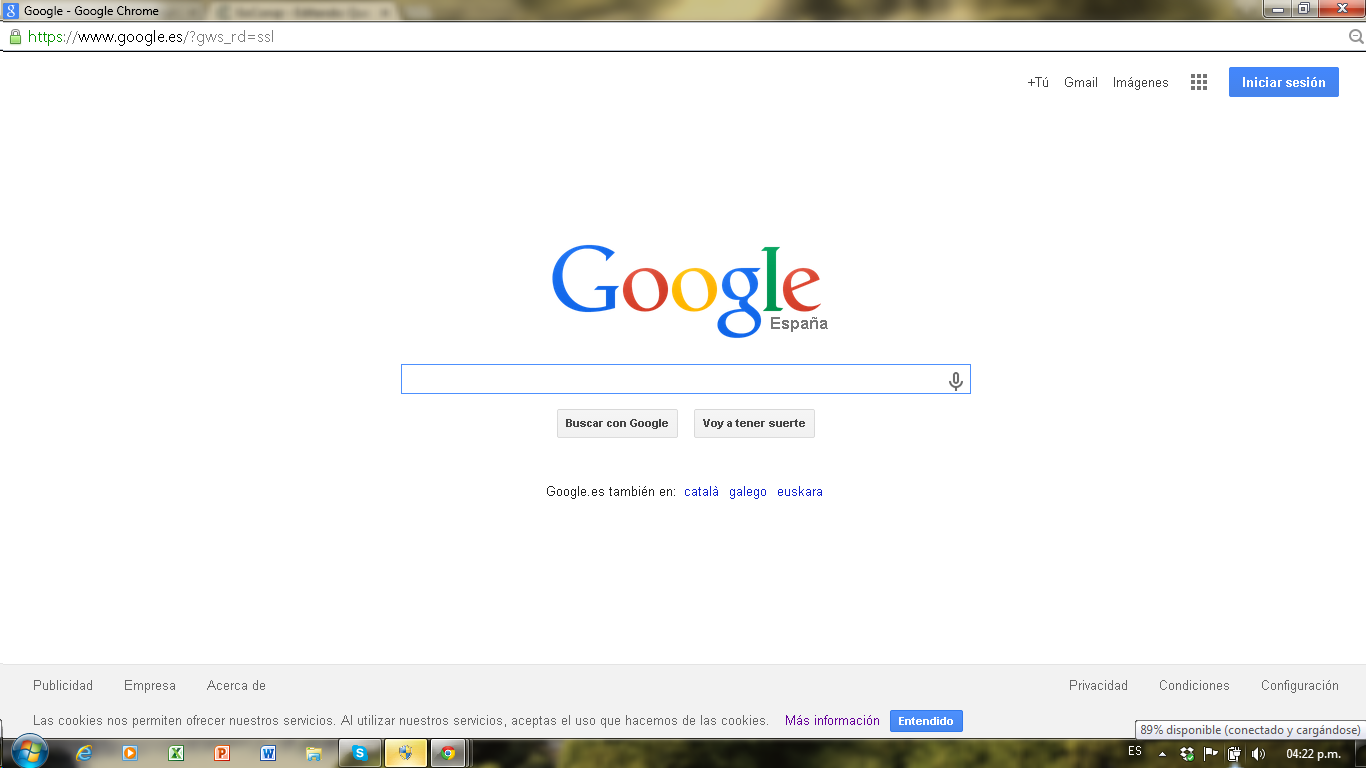Click the Iniciar sesión button
1366x768 pixels.
click(x=1284, y=82)
